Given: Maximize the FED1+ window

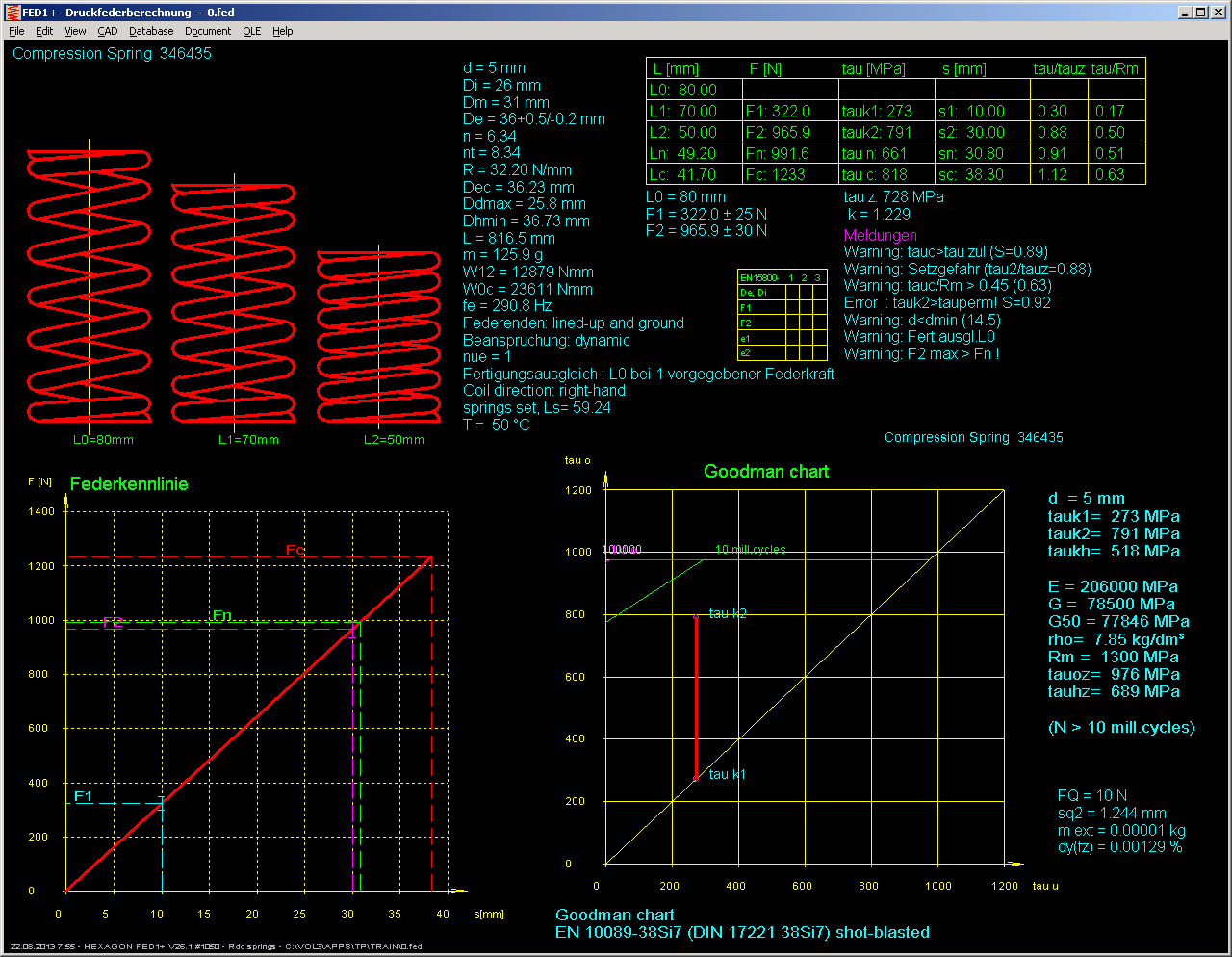Looking at the screenshot, I should (1200, 13).
